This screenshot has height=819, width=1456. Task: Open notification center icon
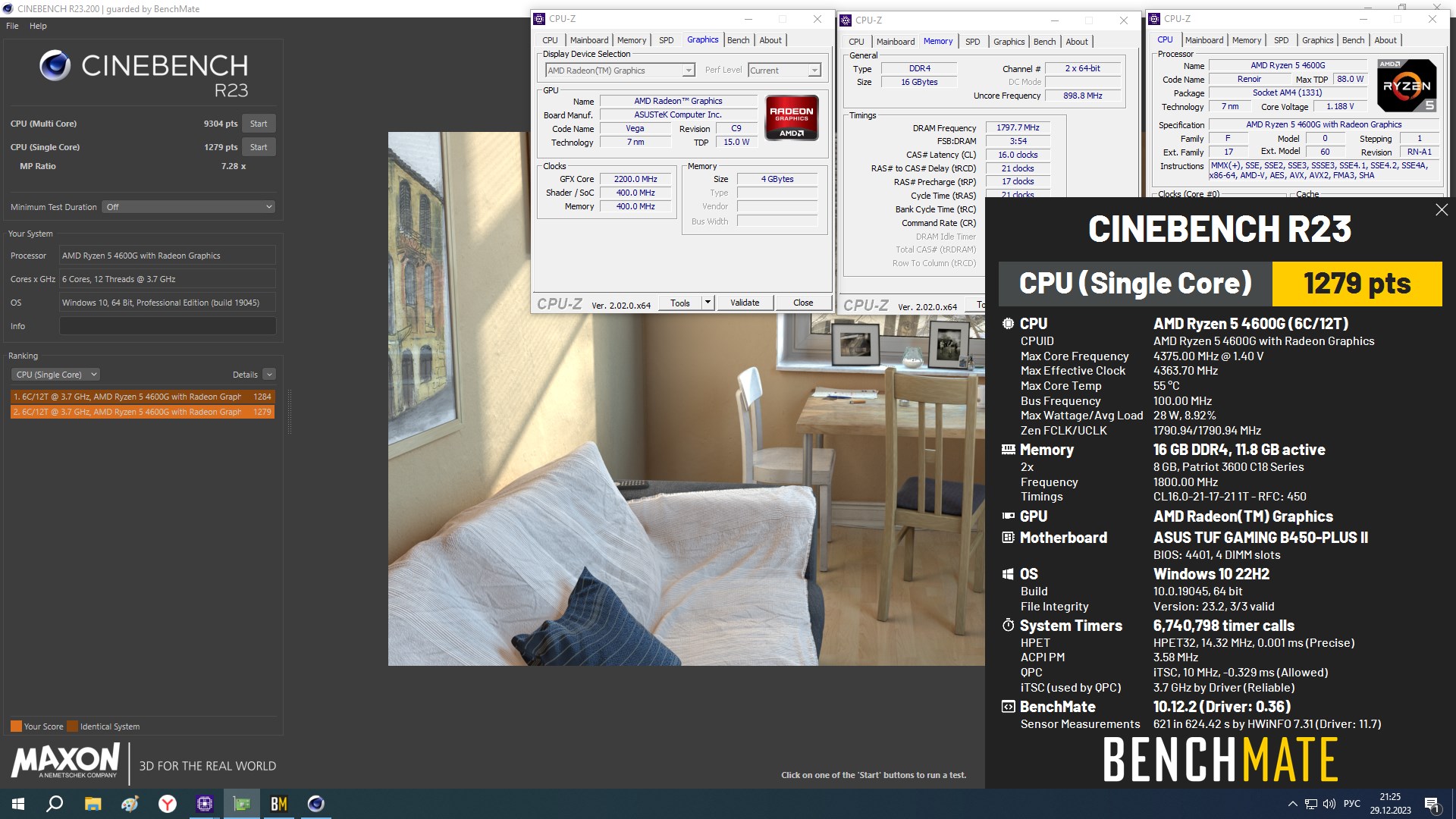coord(1432,804)
